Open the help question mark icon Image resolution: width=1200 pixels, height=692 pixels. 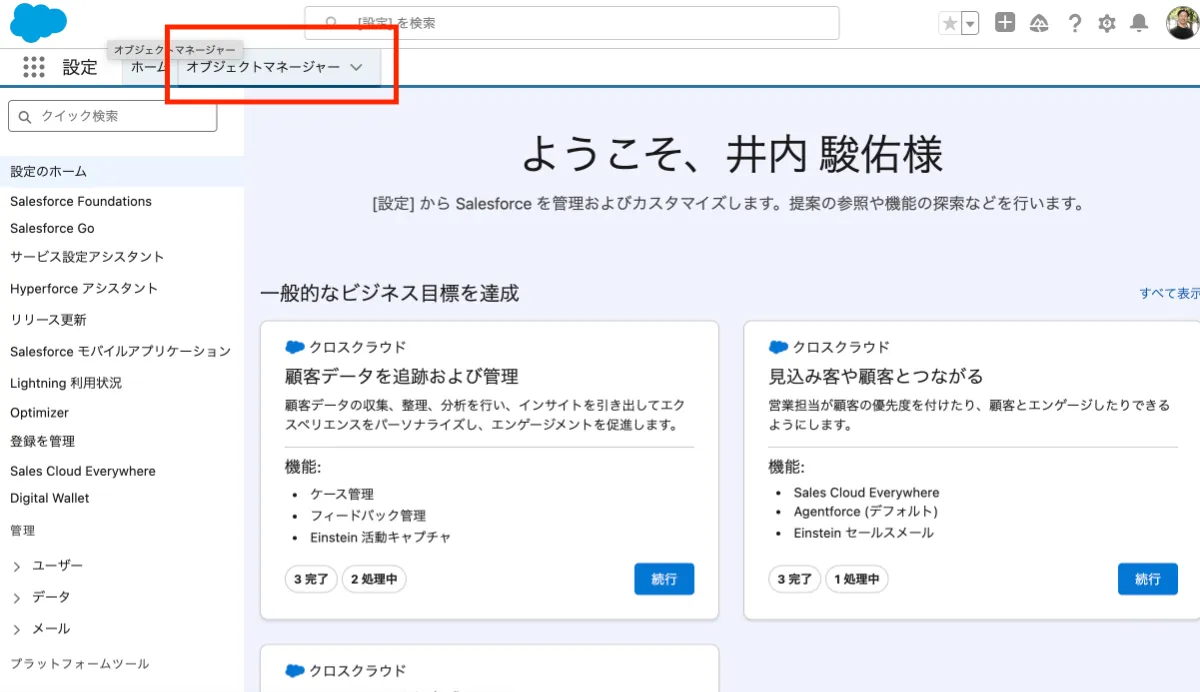pyautogui.click(x=1073, y=22)
